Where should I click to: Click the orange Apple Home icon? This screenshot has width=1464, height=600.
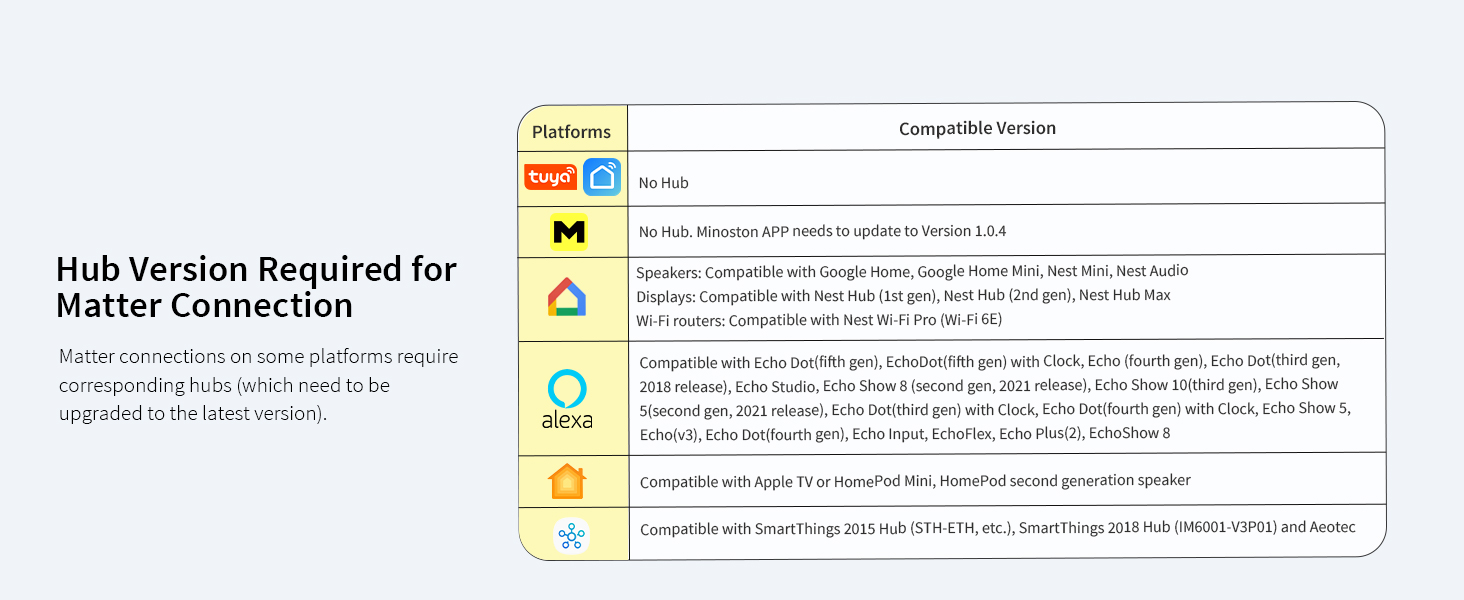tap(567, 481)
